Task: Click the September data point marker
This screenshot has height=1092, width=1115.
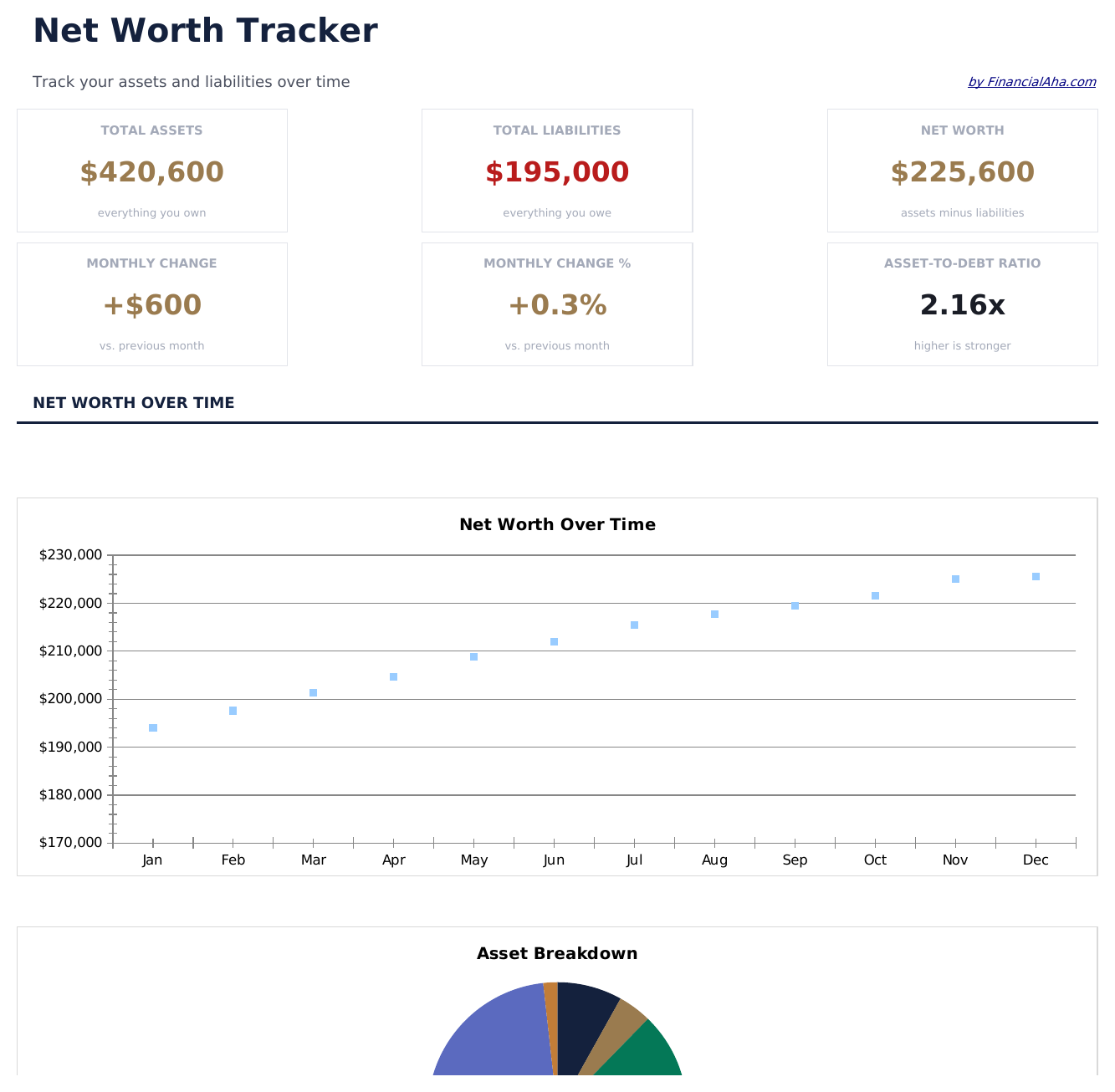Action: tap(795, 606)
